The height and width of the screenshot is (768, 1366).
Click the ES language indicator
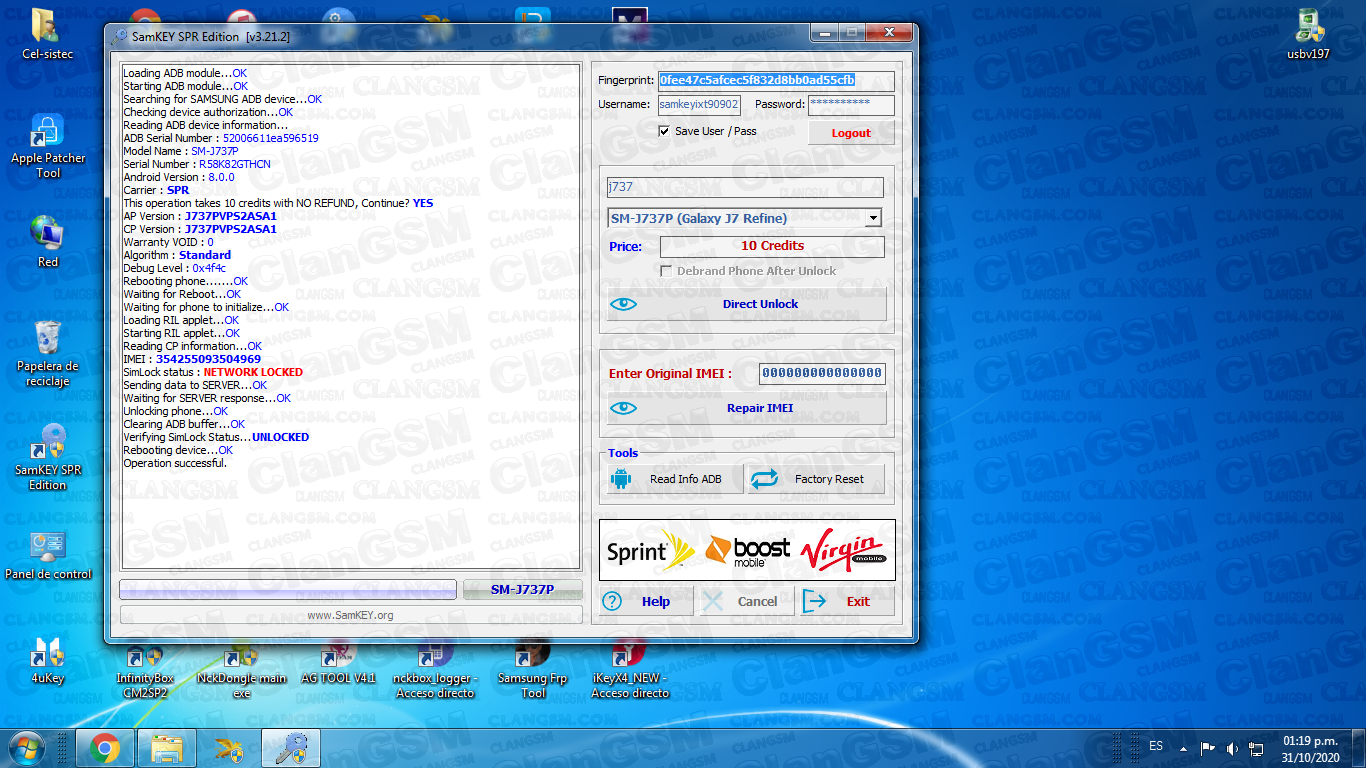(1156, 746)
